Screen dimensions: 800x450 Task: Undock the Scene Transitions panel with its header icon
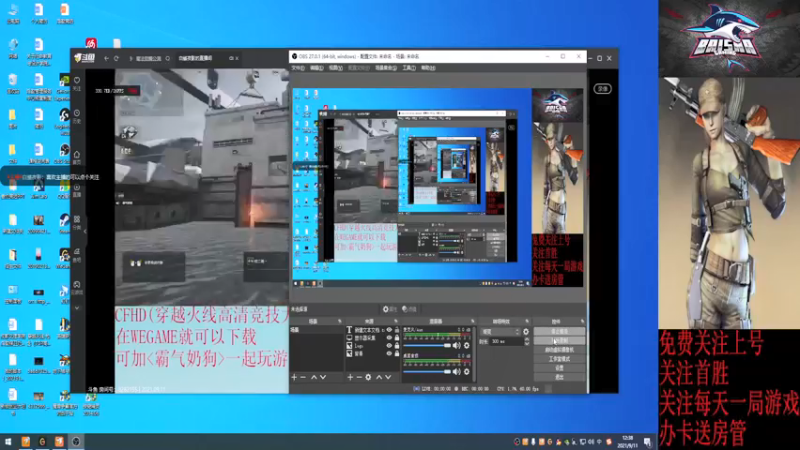coord(527,320)
